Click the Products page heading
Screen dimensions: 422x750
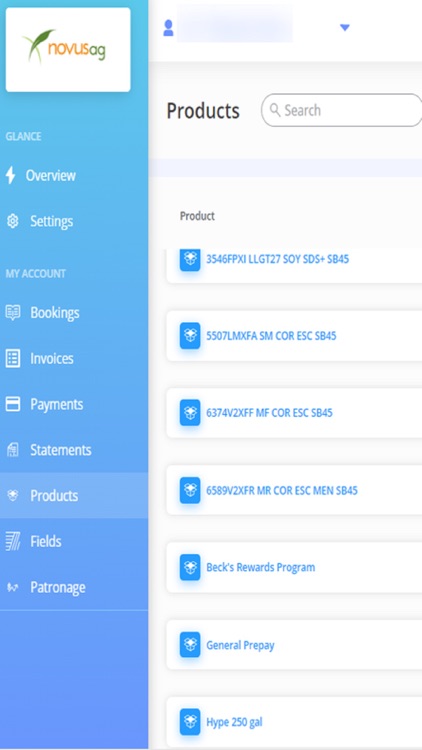[203, 110]
